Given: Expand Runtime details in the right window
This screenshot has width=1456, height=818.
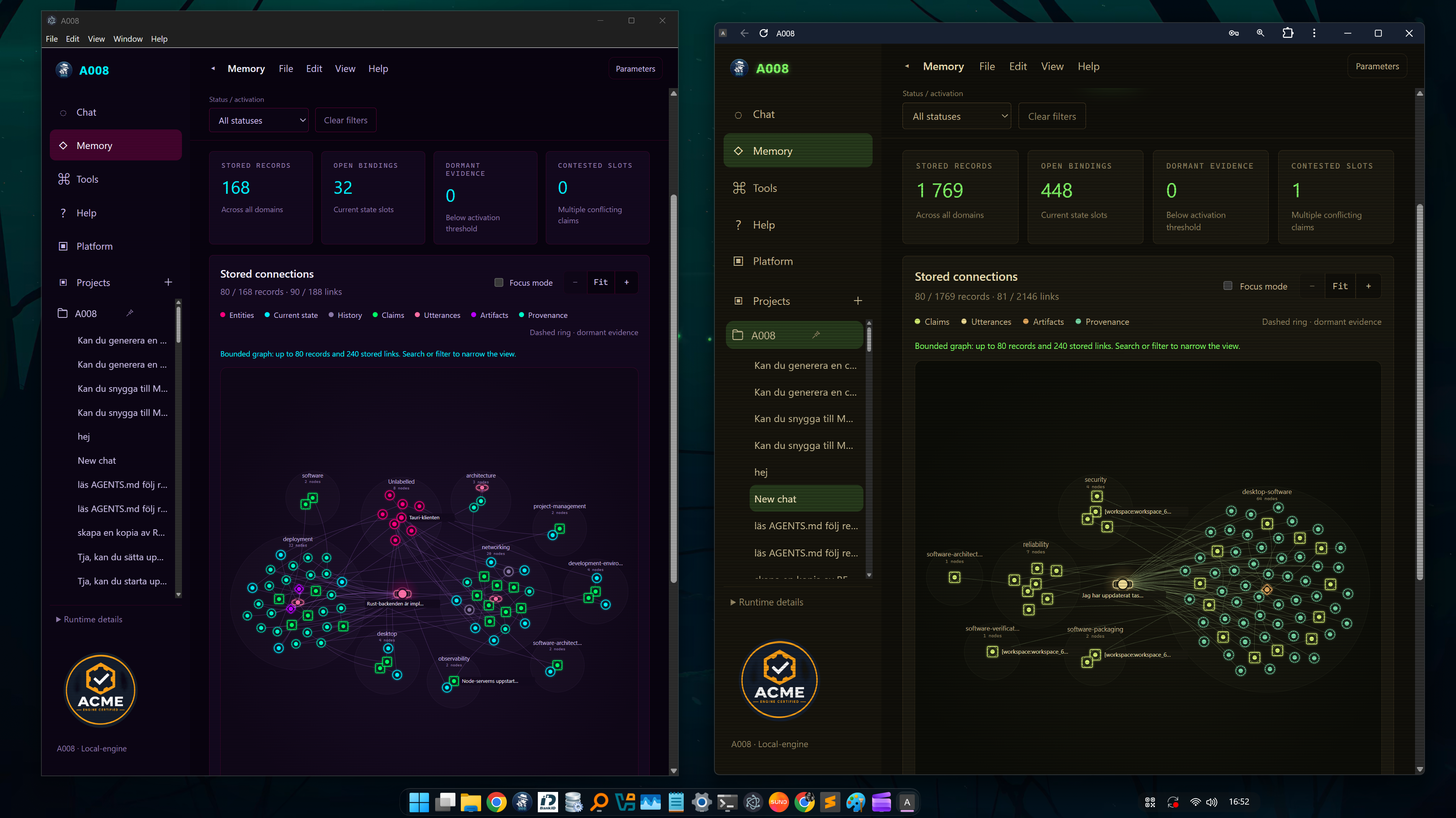Looking at the screenshot, I should (x=767, y=602).
